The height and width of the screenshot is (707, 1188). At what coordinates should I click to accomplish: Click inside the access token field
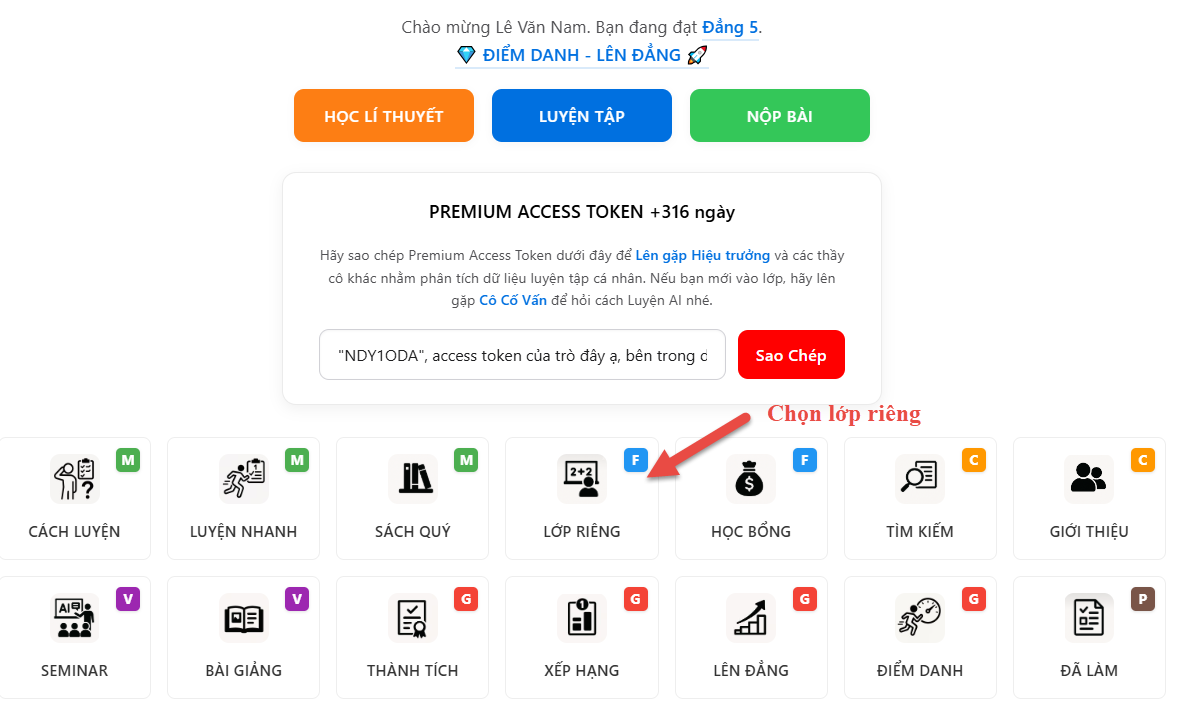point(522,355)
